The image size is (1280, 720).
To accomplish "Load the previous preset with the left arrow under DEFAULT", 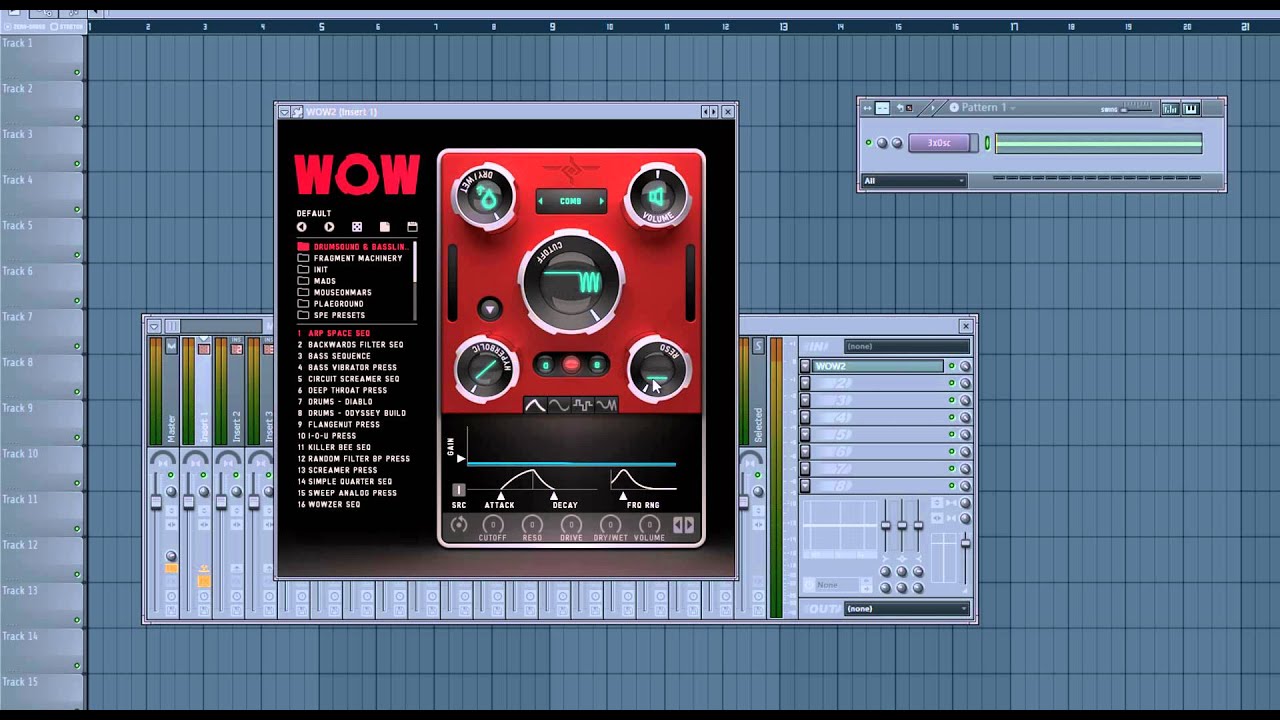I will (301, 227).
